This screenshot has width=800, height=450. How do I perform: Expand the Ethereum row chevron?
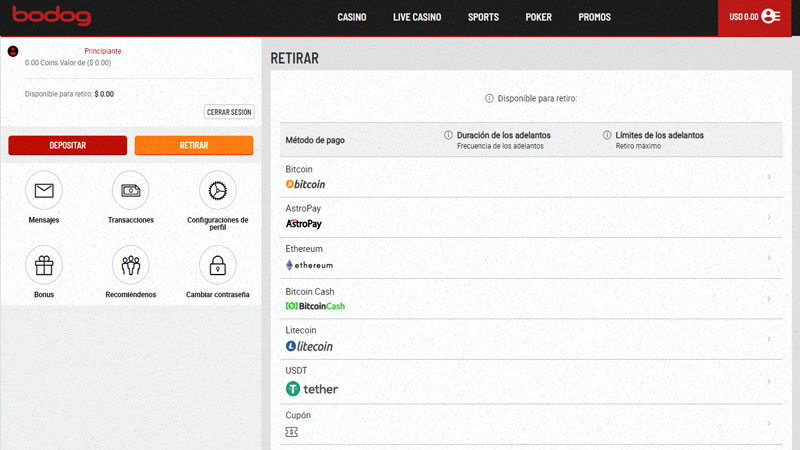click(x=768, y=258)
